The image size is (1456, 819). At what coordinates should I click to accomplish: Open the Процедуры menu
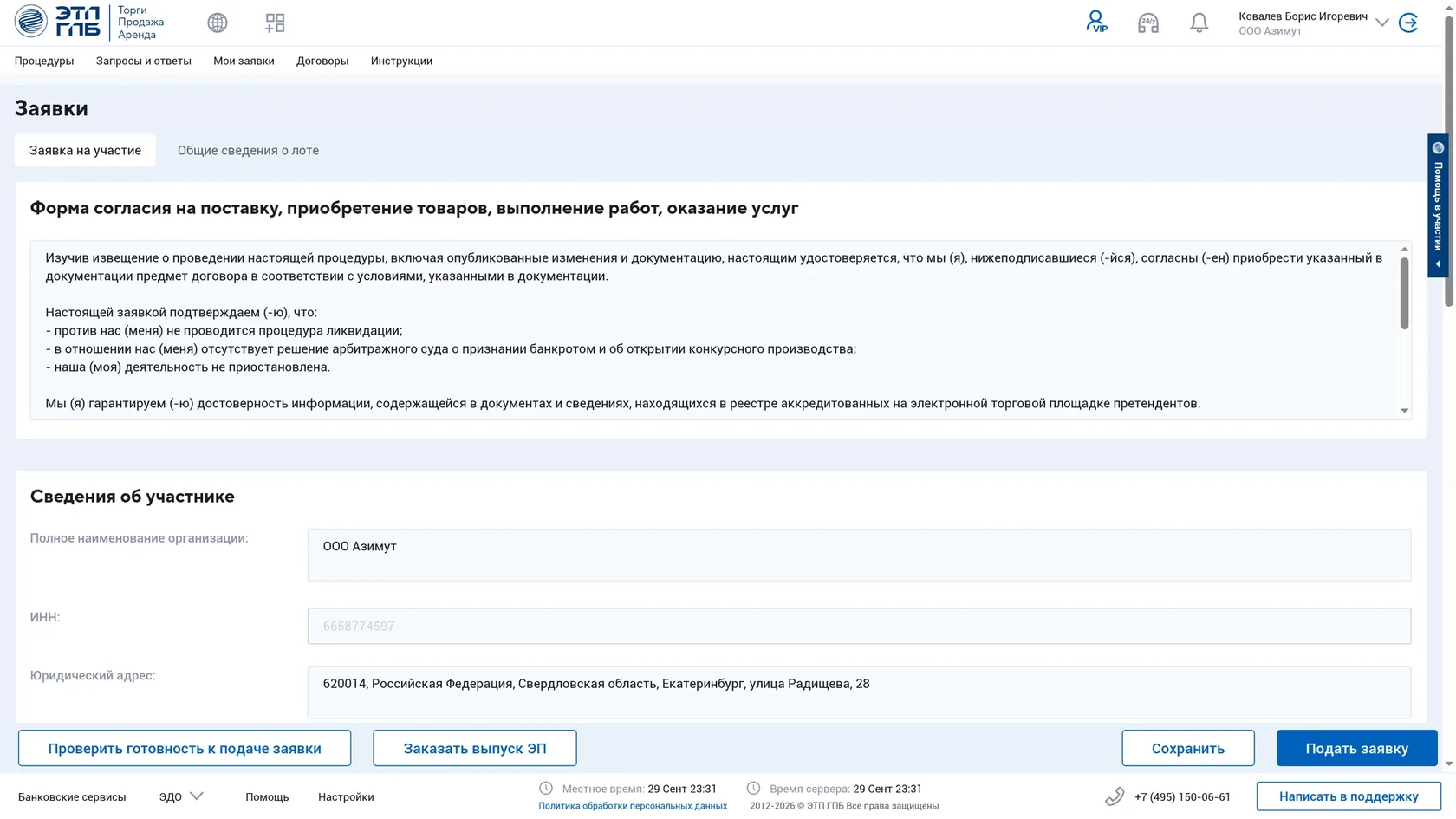tap(44, 61)
